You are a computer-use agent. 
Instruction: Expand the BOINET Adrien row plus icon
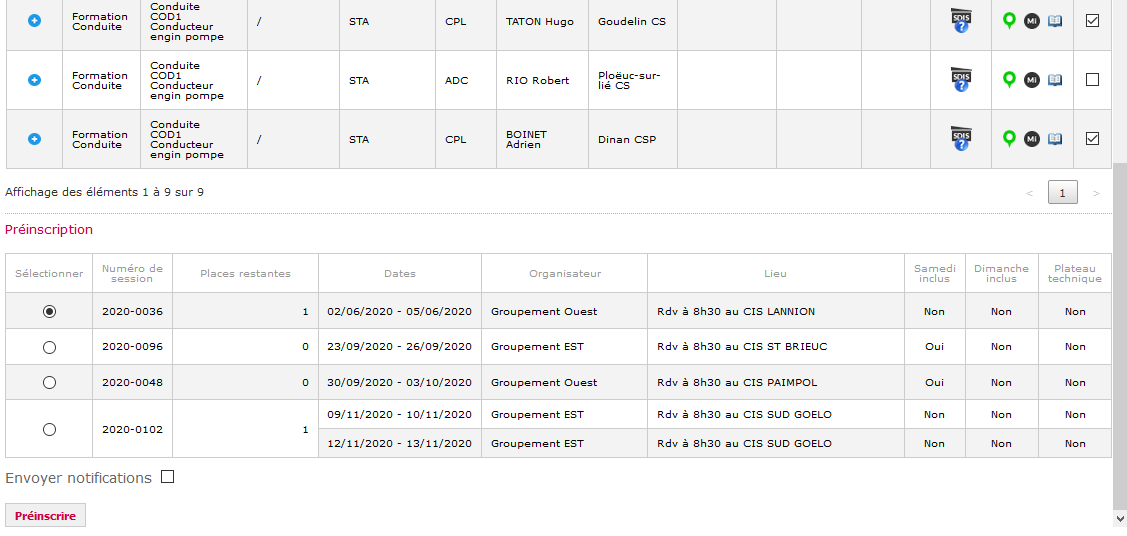tap(34, 139)
